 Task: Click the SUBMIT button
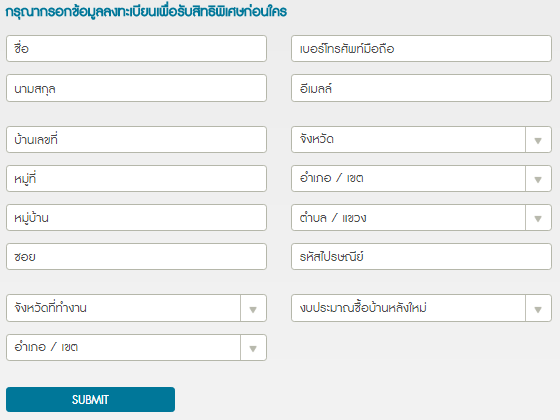(x=90, y=399)
